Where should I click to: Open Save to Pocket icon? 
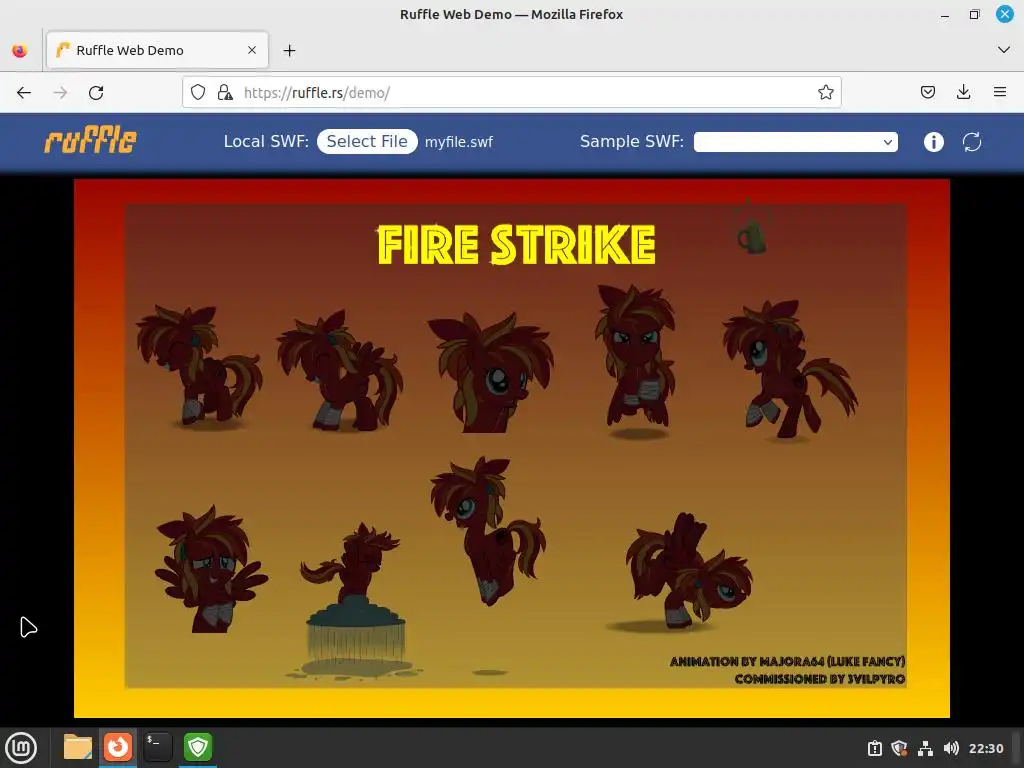tap(927, 93)
